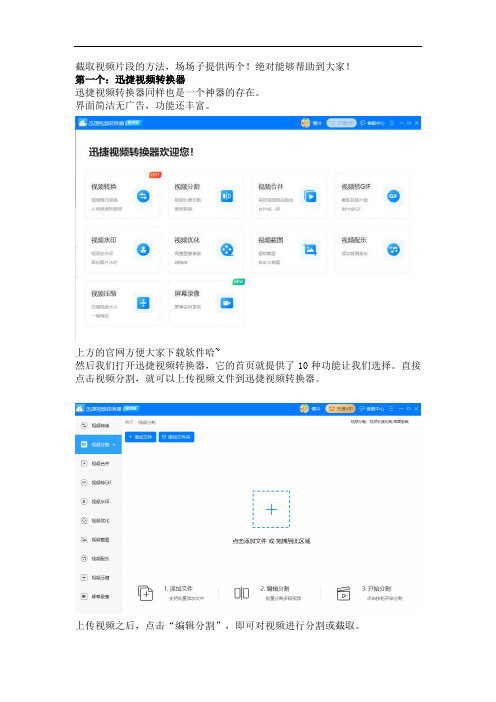Click the line 界面简洁无广告,功能还丰富。

(142, 106)
